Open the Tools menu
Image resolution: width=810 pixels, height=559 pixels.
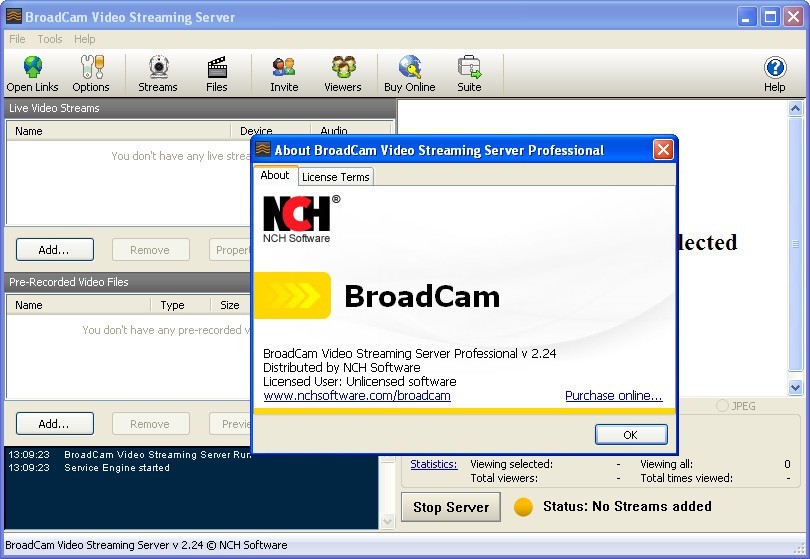pyautogui.click(x=50, y=39)
